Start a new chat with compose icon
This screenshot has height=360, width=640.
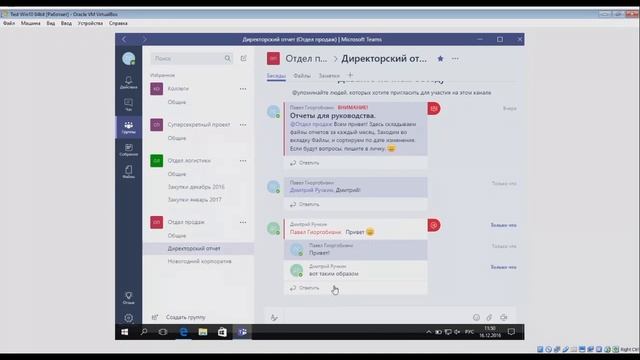click(x=244, y=58)
